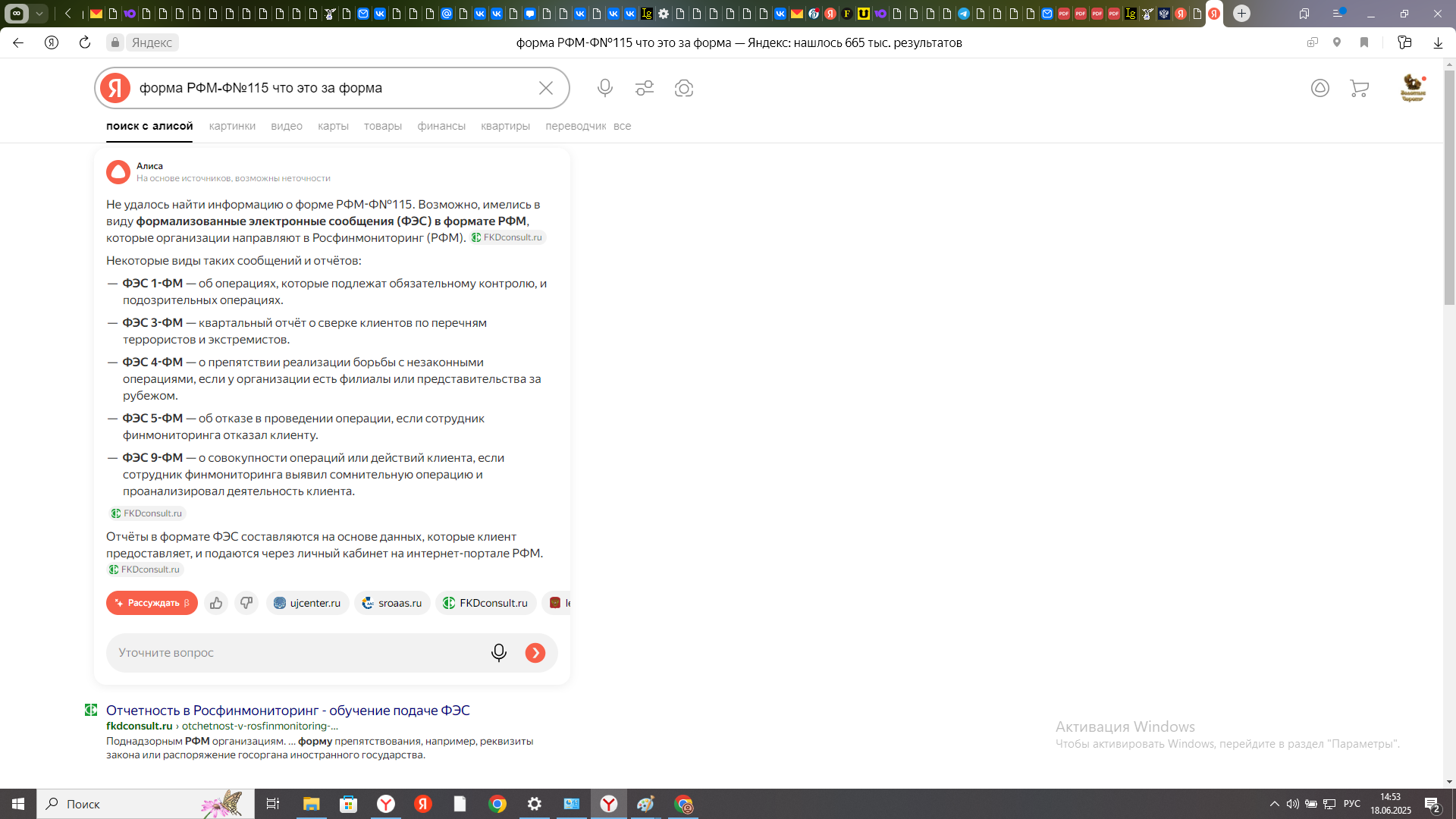Switch to the финансы tab
This screenshot has height=819, width=1456.
pos(441,126)
